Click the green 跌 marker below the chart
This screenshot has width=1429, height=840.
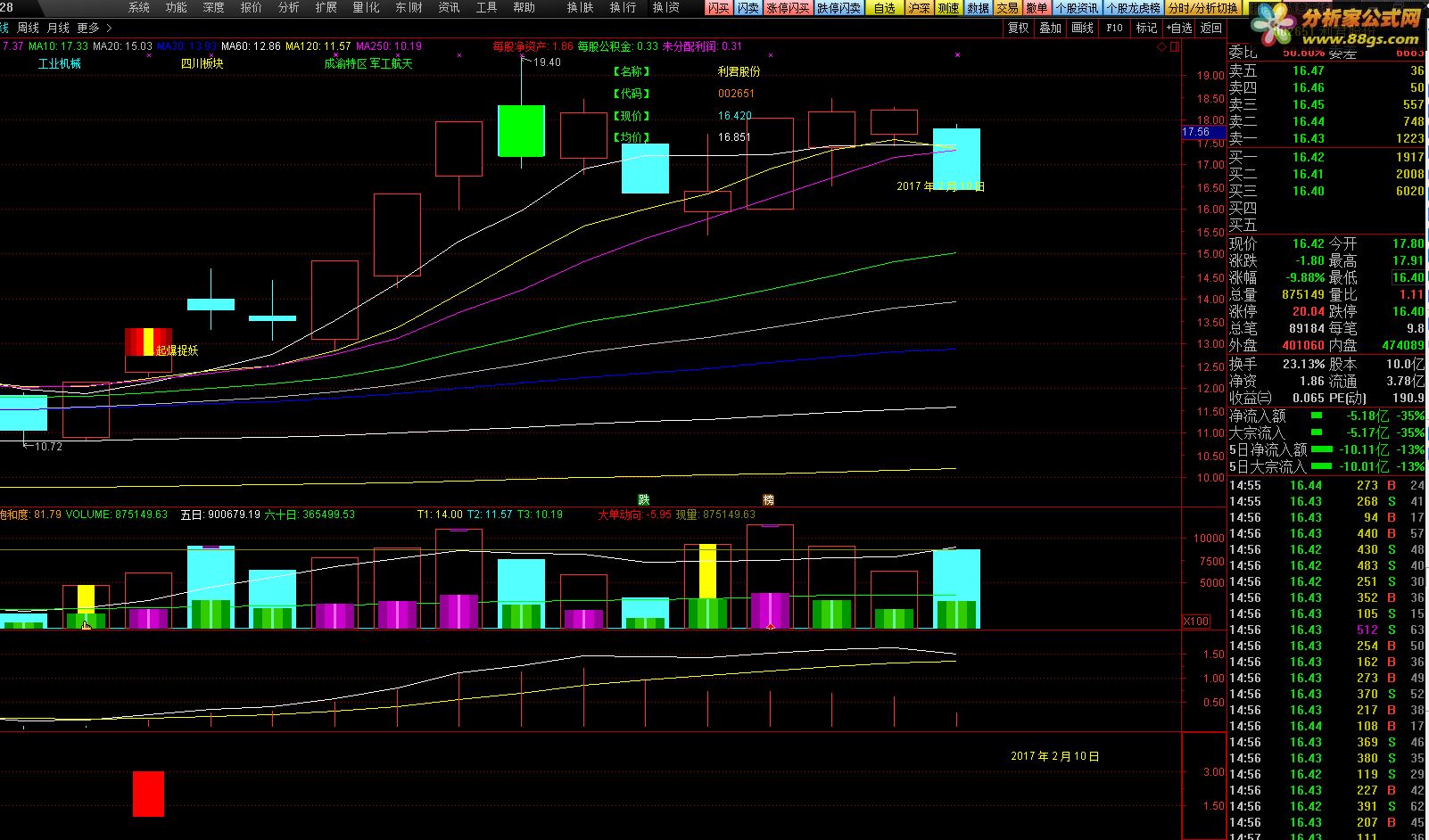[x=643, y=500]
